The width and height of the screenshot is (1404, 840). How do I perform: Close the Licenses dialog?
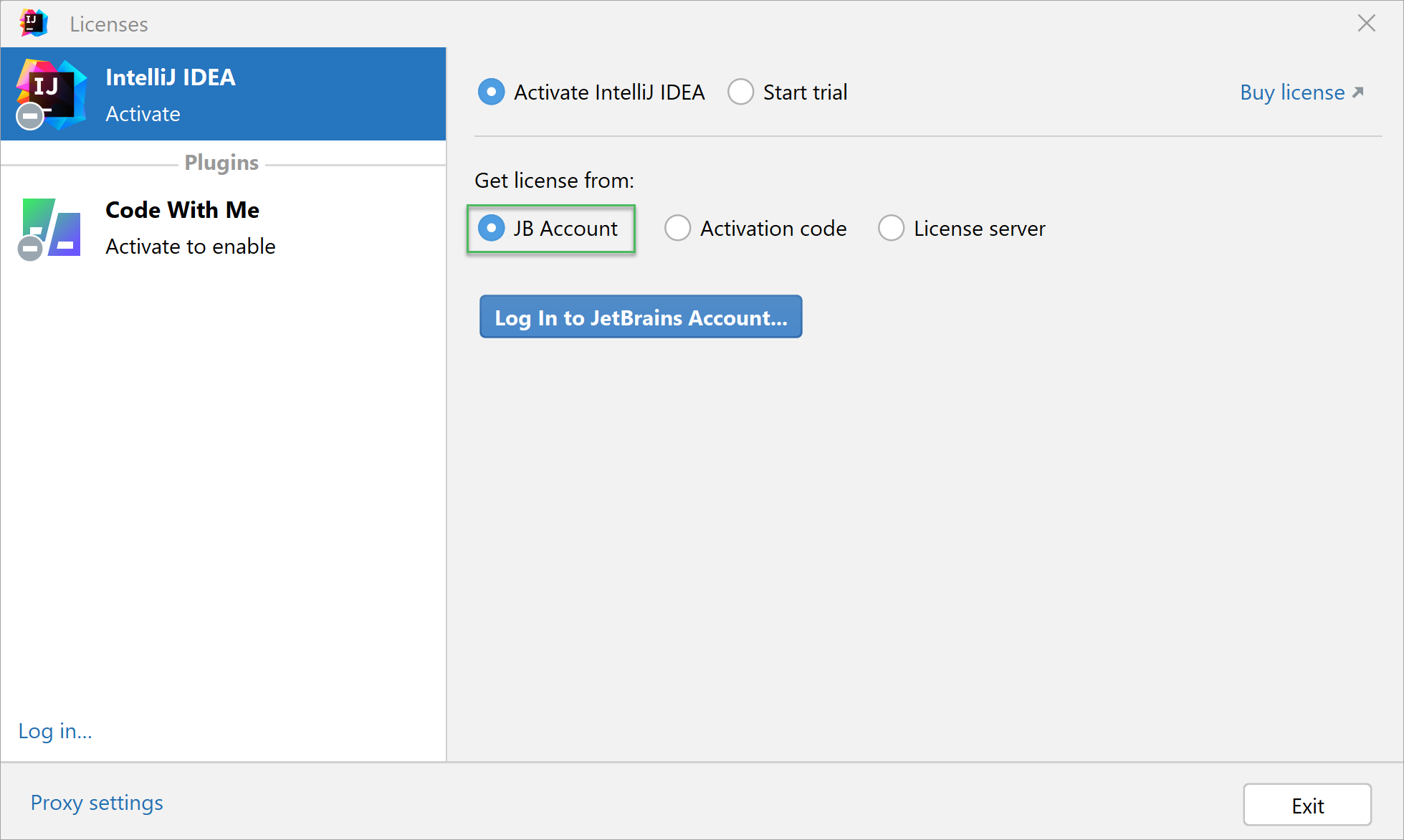tap(1366, 23)
